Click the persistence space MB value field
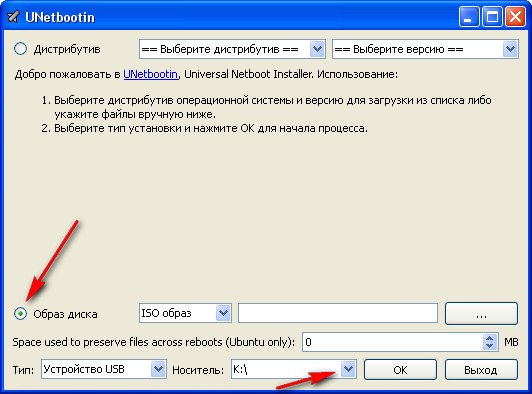Viewport: 532px width, 394px height. click(393, 342)
